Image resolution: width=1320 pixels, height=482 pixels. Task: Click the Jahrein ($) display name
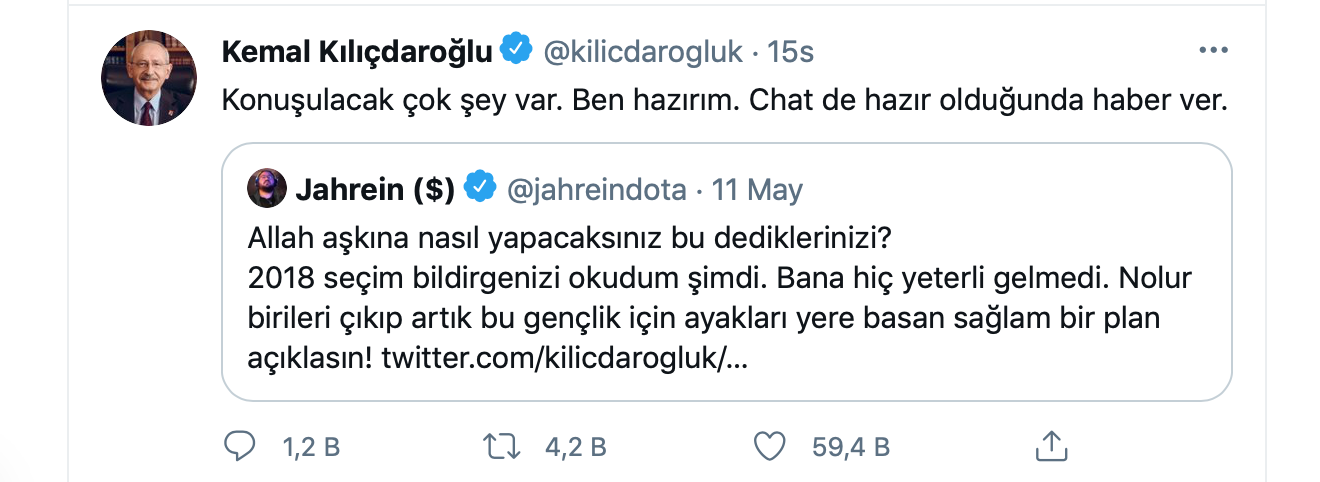(x=376, y=189)
